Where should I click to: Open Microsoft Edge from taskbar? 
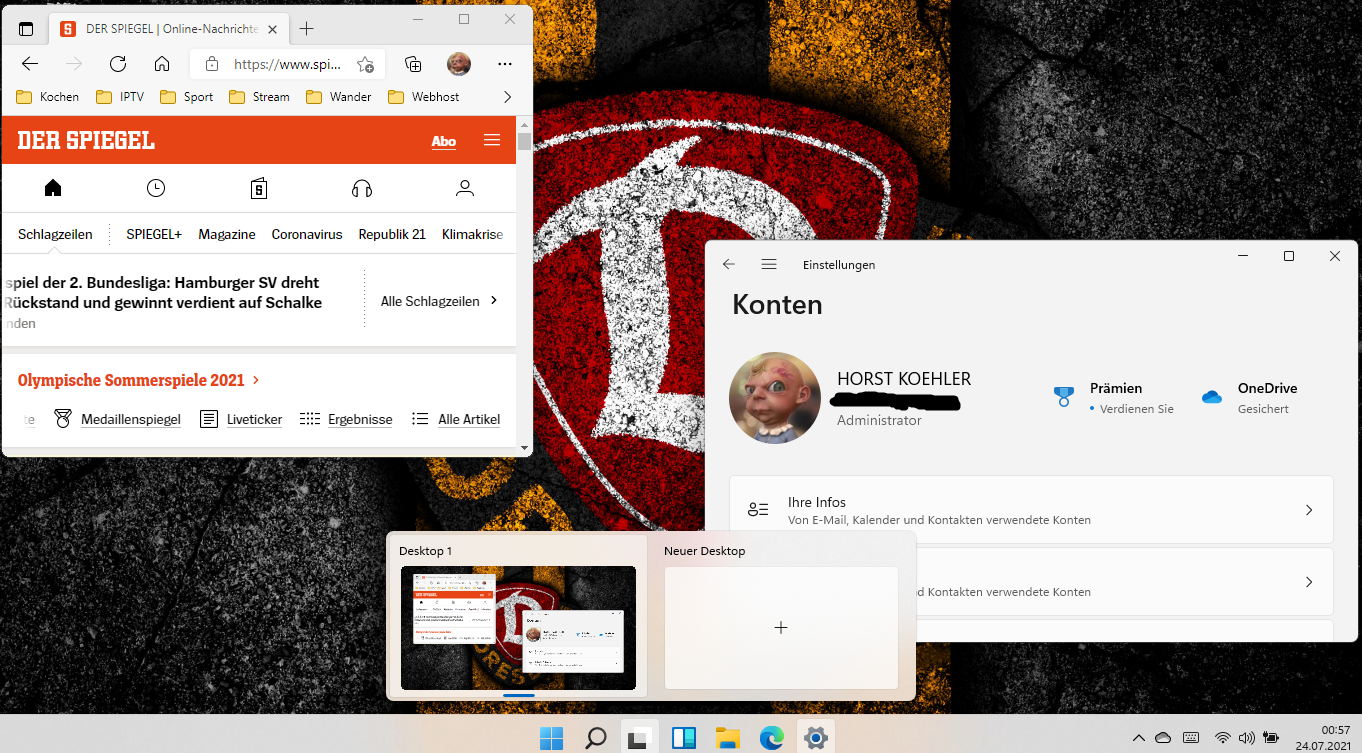point(772,738)
